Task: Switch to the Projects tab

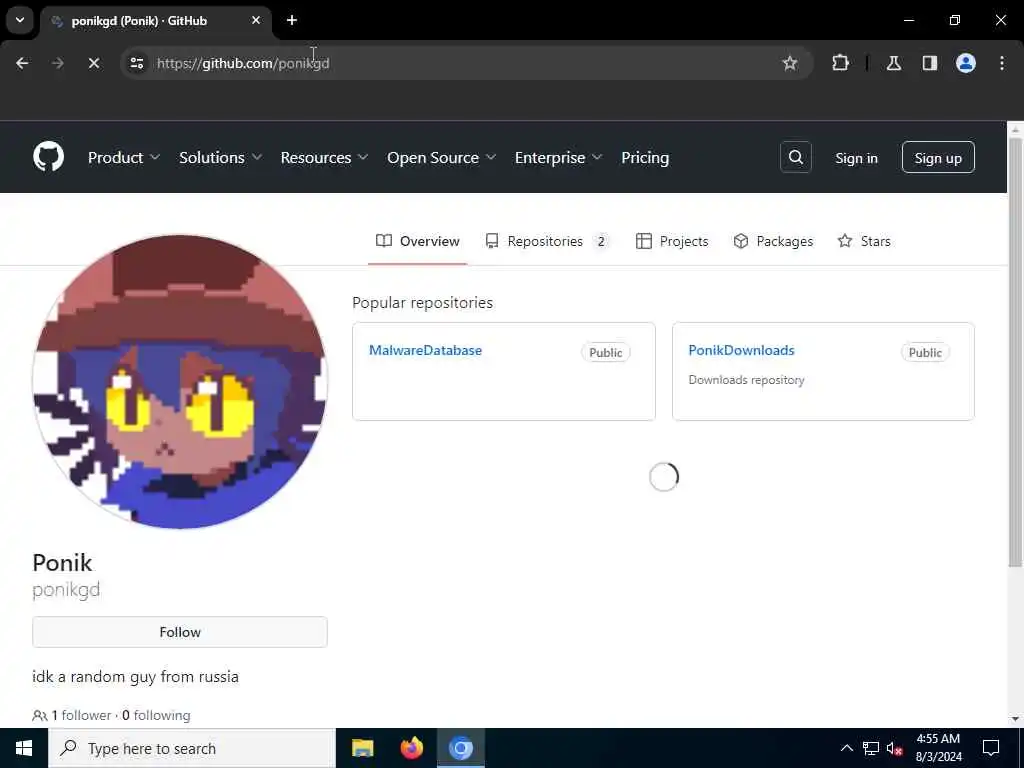Action: pyautogui.click(x=671, y=241)
